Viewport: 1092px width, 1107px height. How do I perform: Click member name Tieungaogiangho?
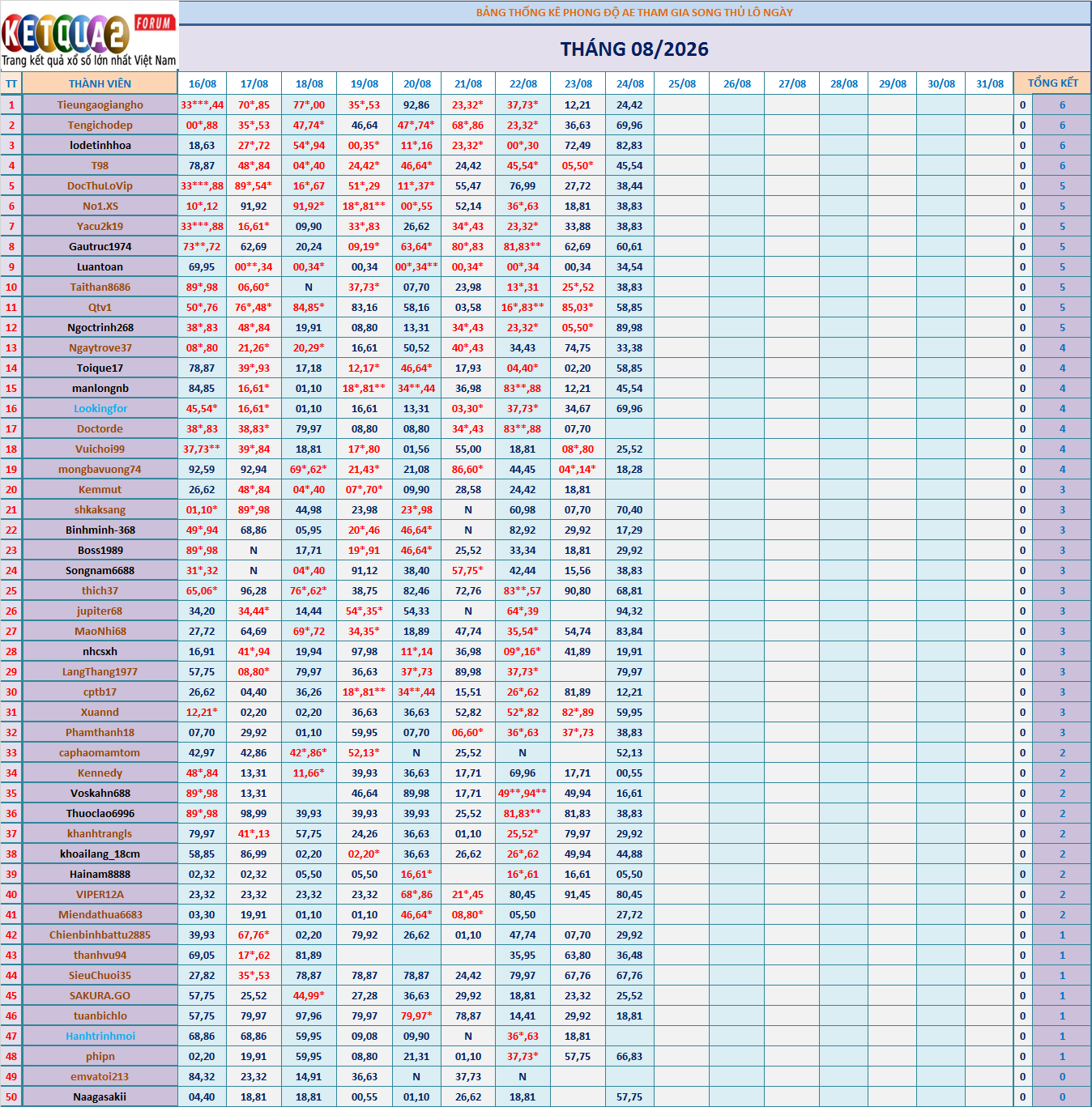point(100,105)
